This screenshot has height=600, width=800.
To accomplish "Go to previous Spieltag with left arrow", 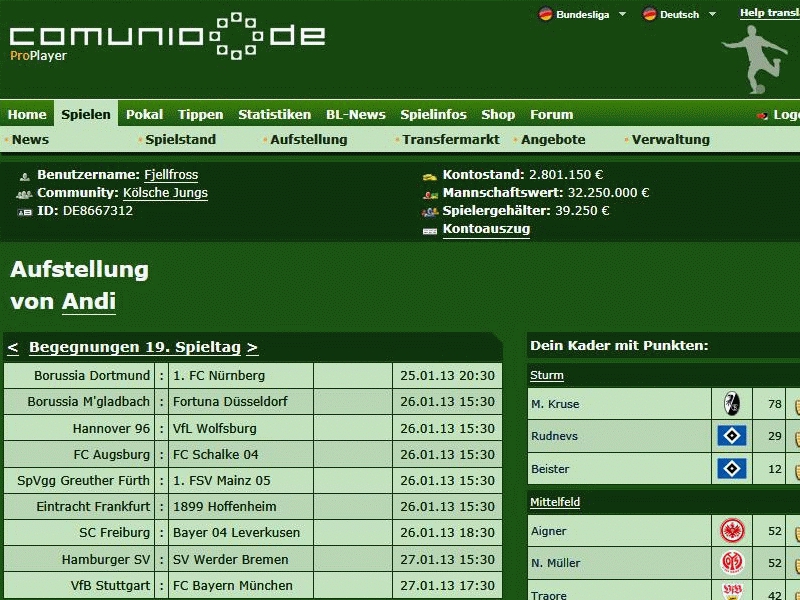I will [x=13, y=347].
